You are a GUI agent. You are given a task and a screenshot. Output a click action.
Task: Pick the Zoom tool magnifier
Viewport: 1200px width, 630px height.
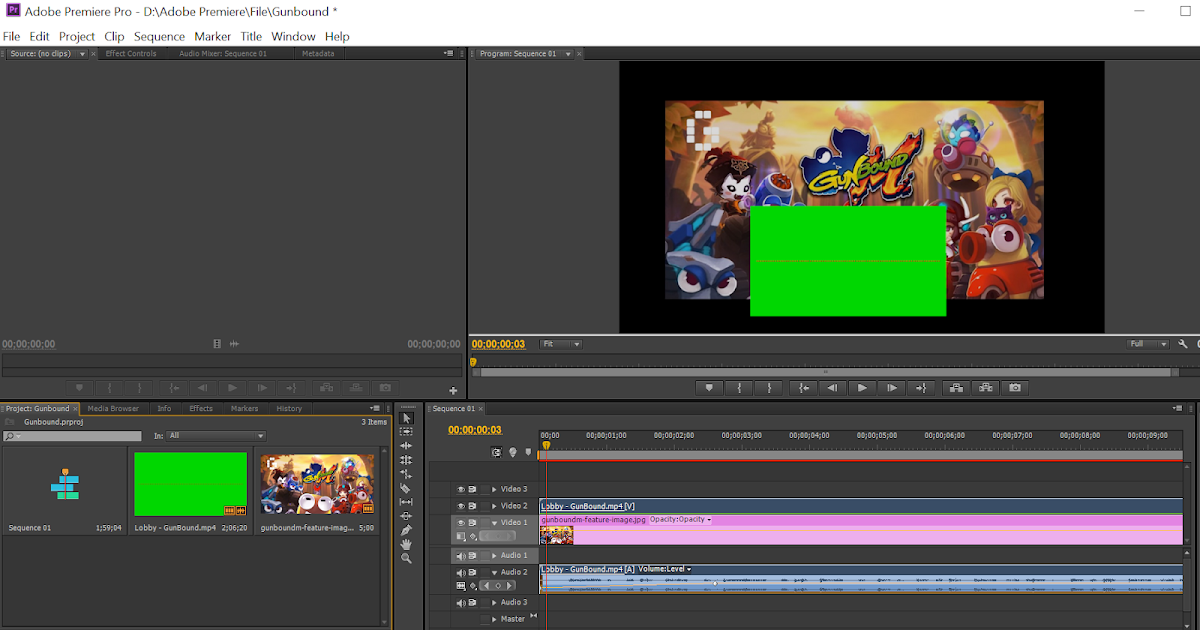point(406,558)
